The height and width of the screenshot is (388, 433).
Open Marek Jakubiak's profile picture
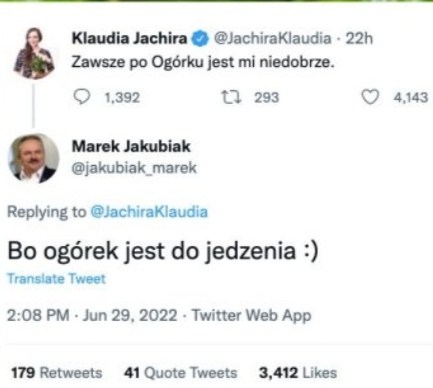click(x=33, y=158)
